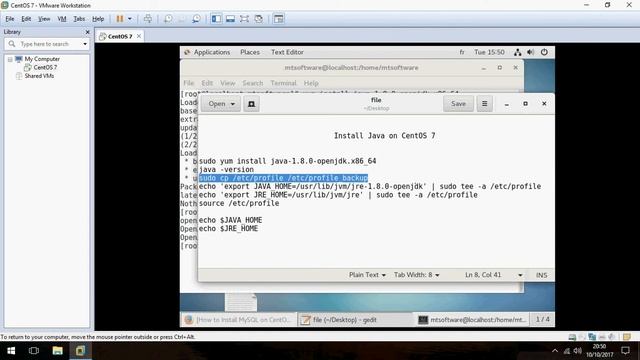
Task: Select Shared VMs in the library
Action: point(39,76)
